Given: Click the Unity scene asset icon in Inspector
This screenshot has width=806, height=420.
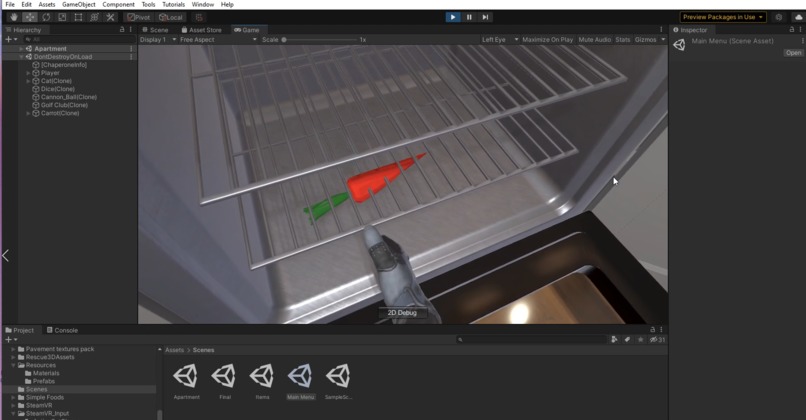Looking at the screenshot, I should [680, 44].
